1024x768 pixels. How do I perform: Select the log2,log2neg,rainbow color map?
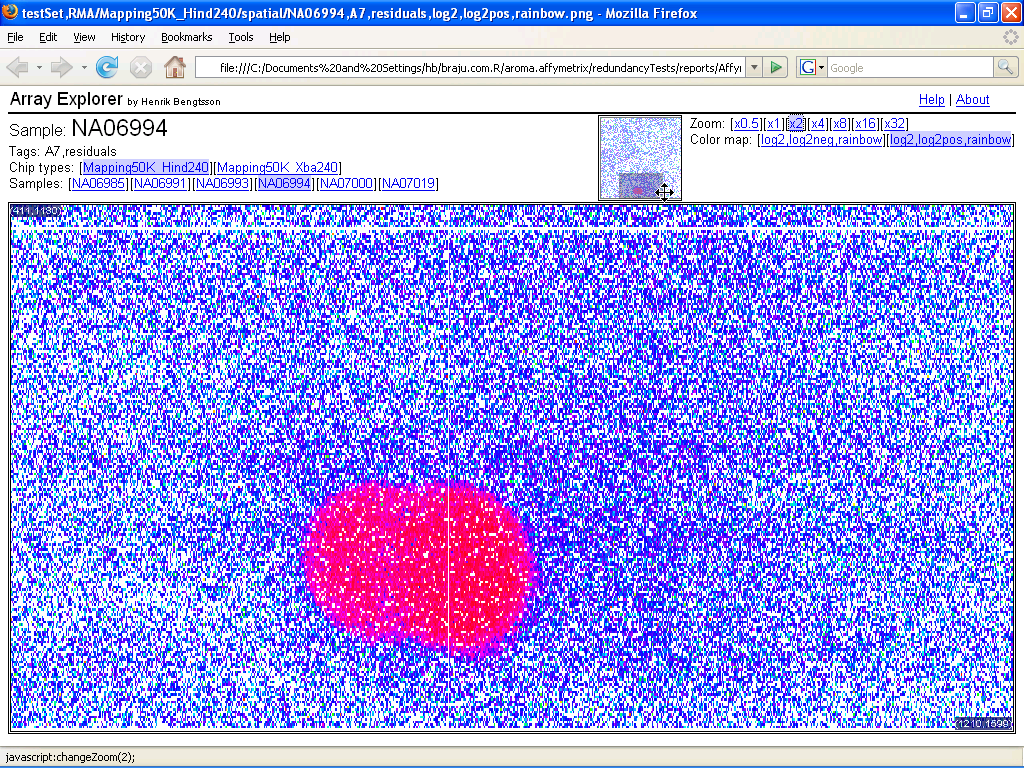pos(821,140)
